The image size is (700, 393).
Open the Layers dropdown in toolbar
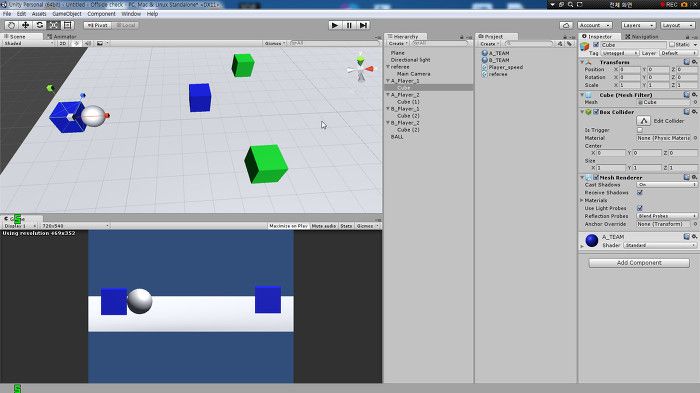coord(638,25)
